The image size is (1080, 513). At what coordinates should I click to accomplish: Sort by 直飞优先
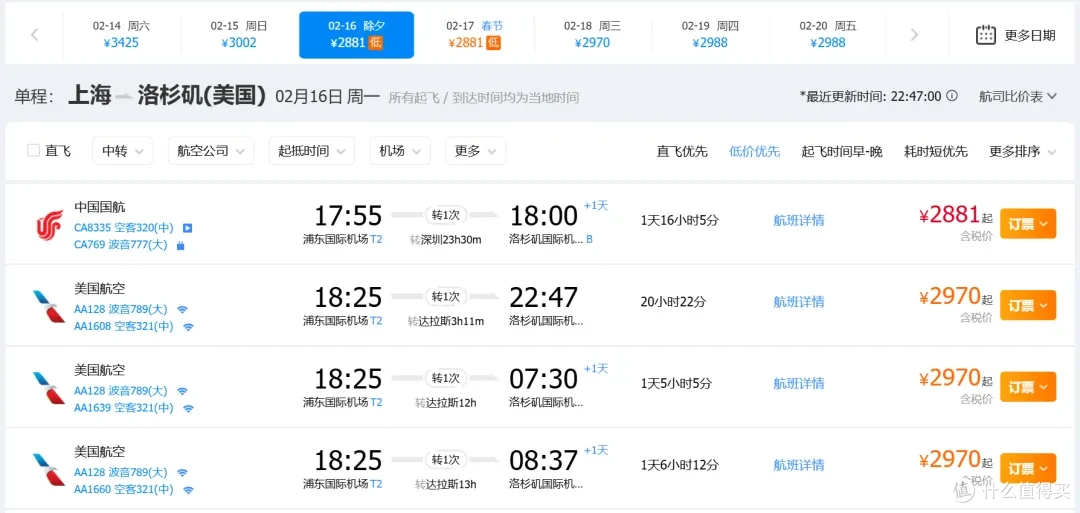click(682, 151)
